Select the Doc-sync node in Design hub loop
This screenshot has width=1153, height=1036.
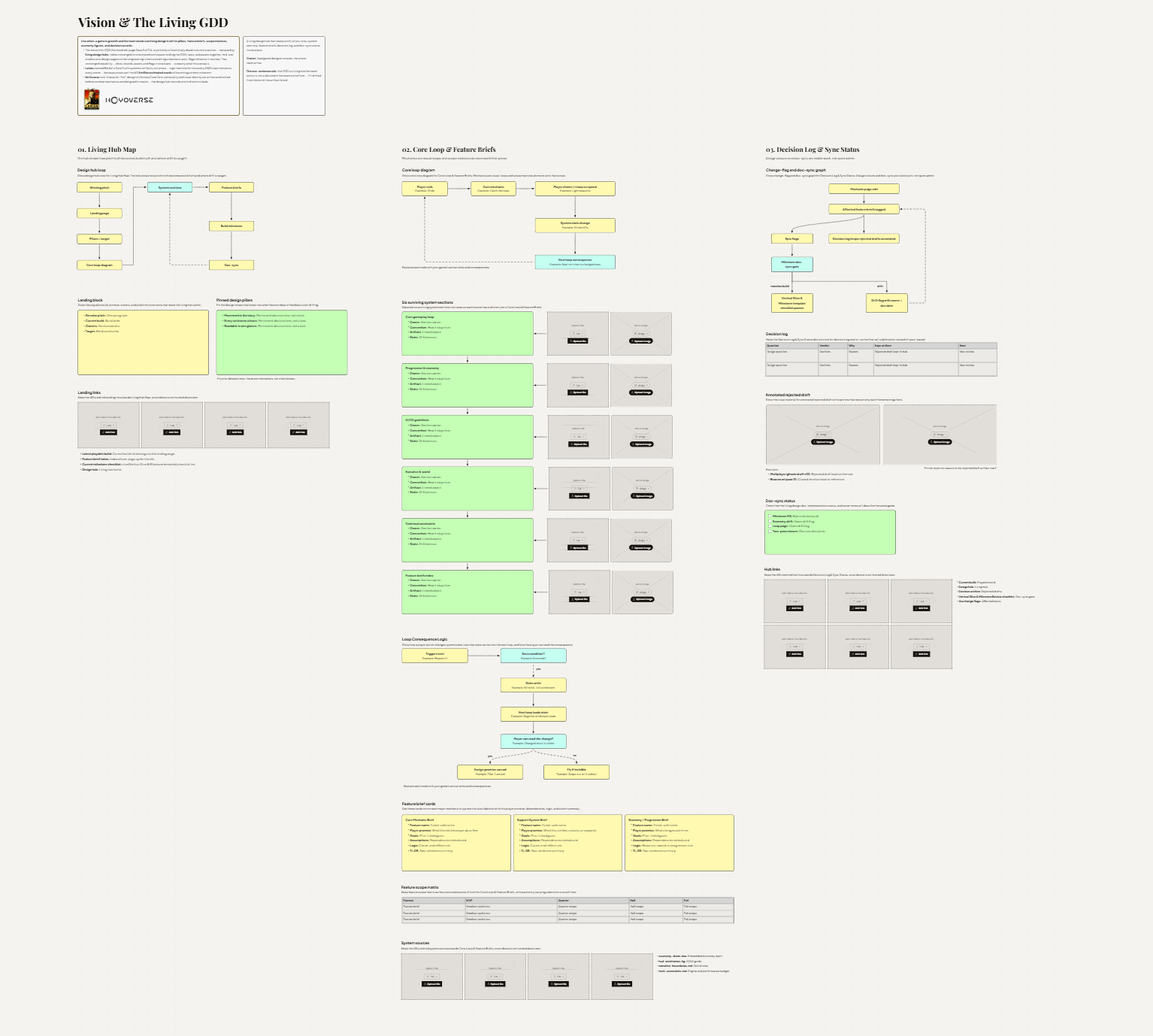click(232, 265)
